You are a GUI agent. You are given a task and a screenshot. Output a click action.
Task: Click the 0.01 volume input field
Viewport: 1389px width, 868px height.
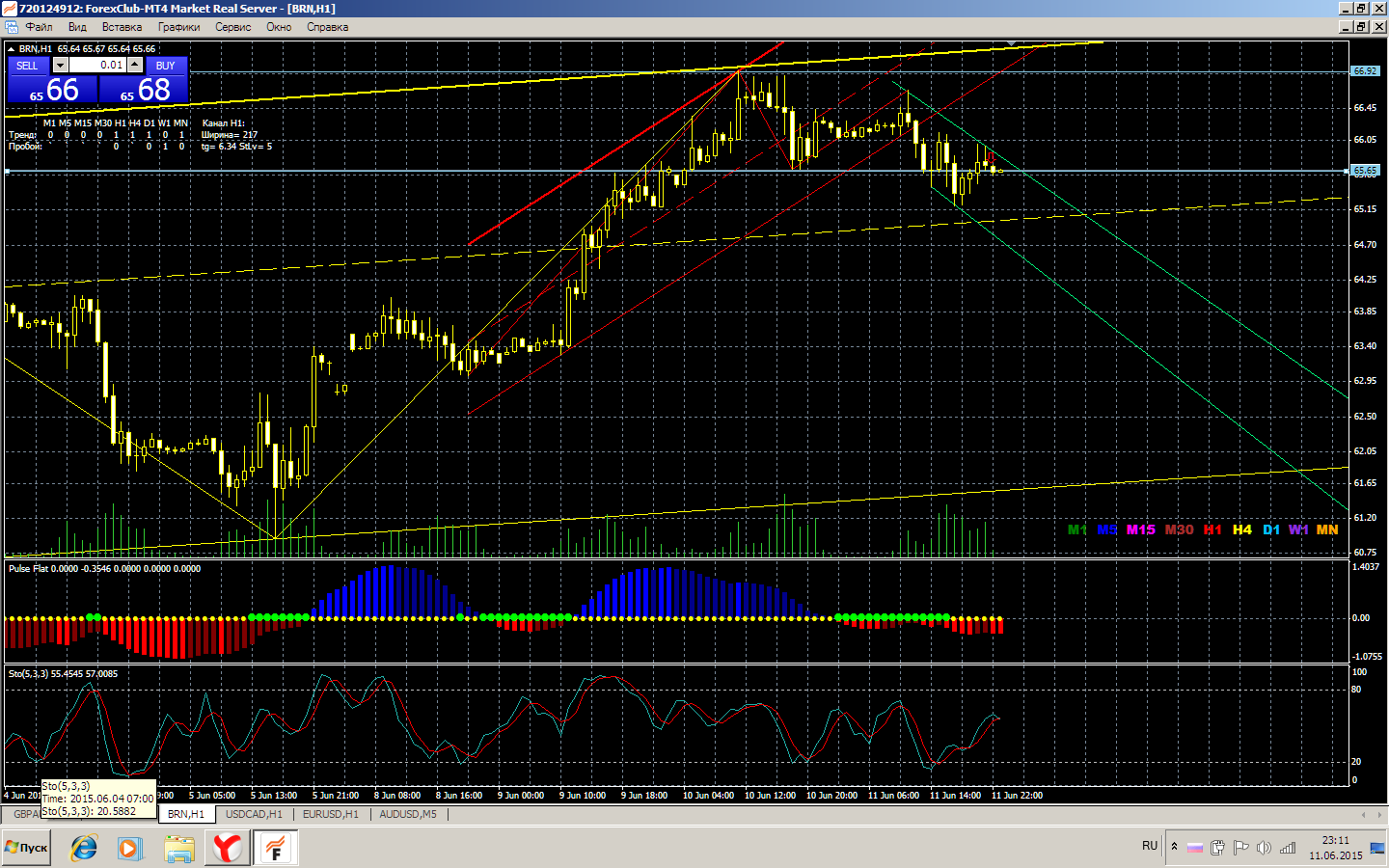97,65
